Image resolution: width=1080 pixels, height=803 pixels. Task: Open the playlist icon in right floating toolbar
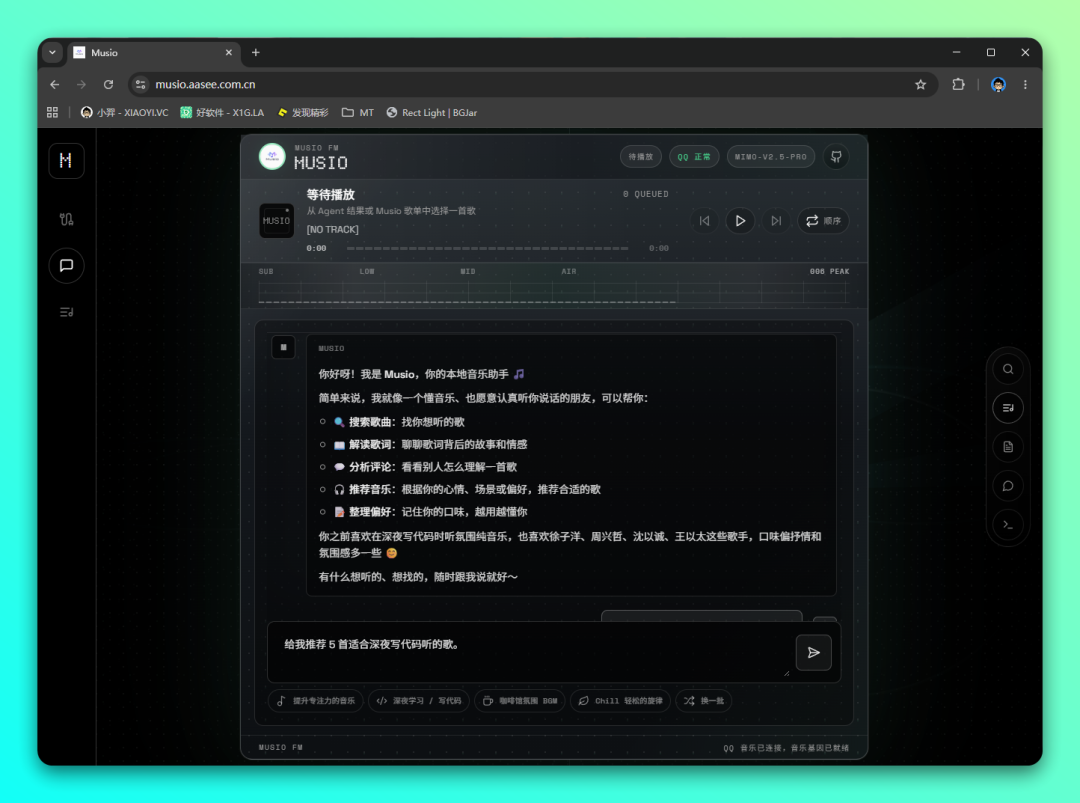point(1008,408)
